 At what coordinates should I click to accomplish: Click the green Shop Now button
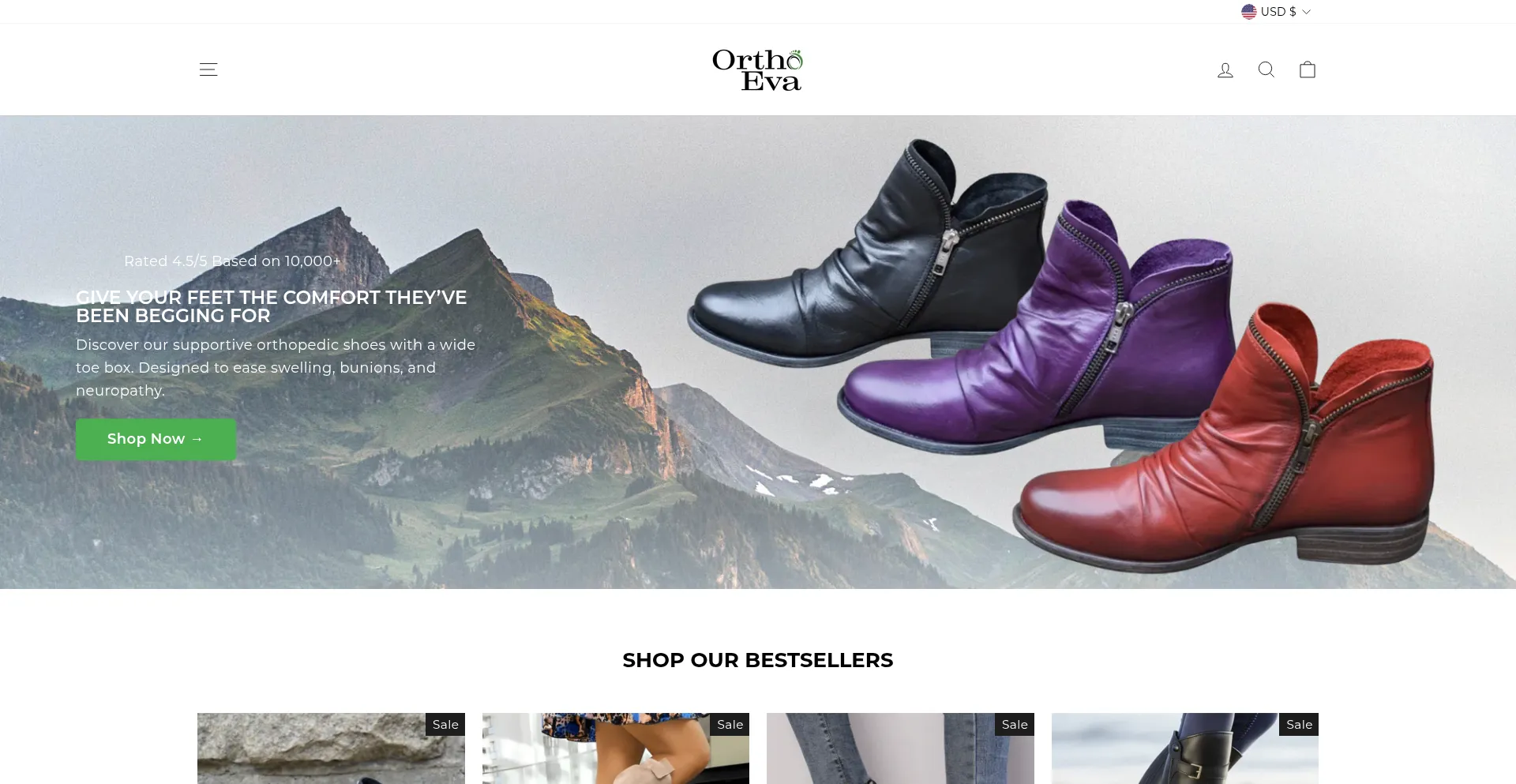pos(156,439)
